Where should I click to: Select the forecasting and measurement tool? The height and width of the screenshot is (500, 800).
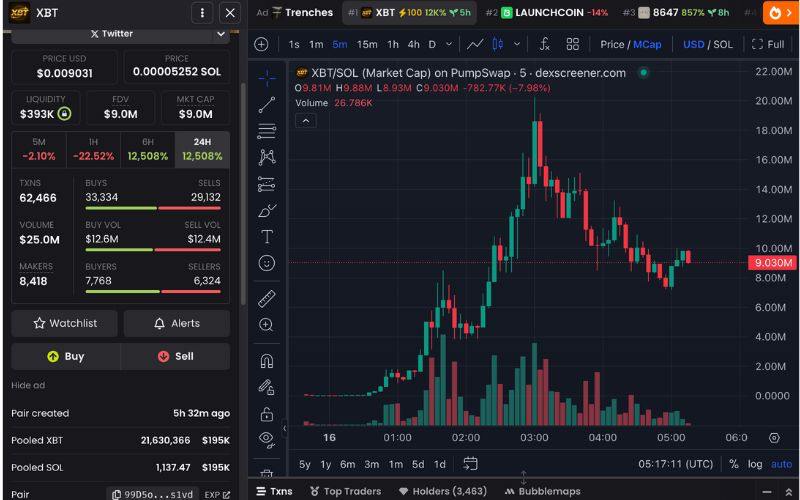coord(267,184)
